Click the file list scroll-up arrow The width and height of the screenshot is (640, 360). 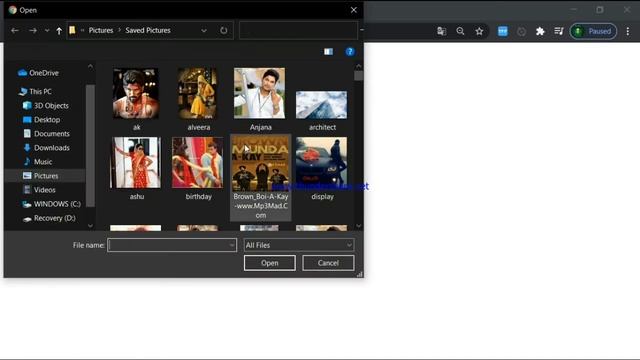pyautogui.click(x=358, y=66)
